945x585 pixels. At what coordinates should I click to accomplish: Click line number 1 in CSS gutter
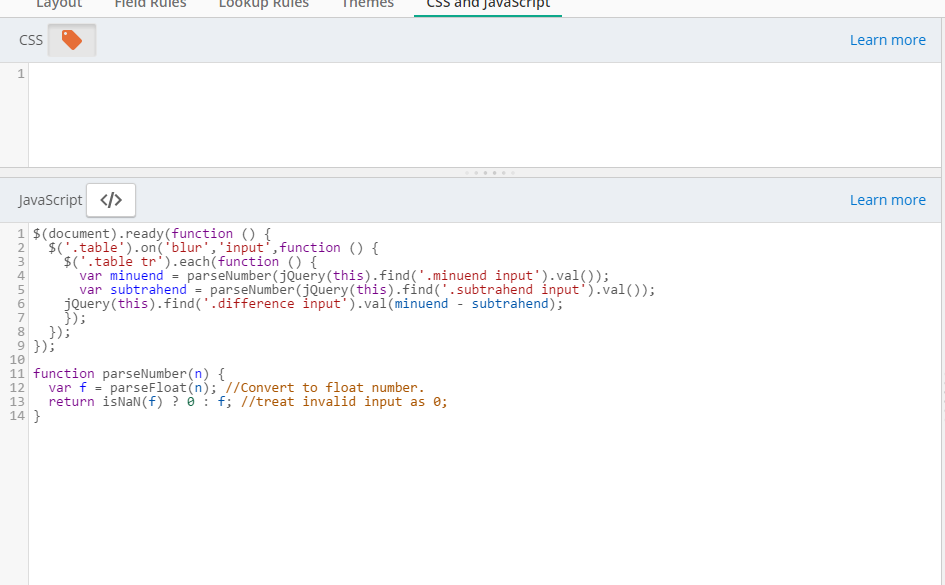pos(20,74)
